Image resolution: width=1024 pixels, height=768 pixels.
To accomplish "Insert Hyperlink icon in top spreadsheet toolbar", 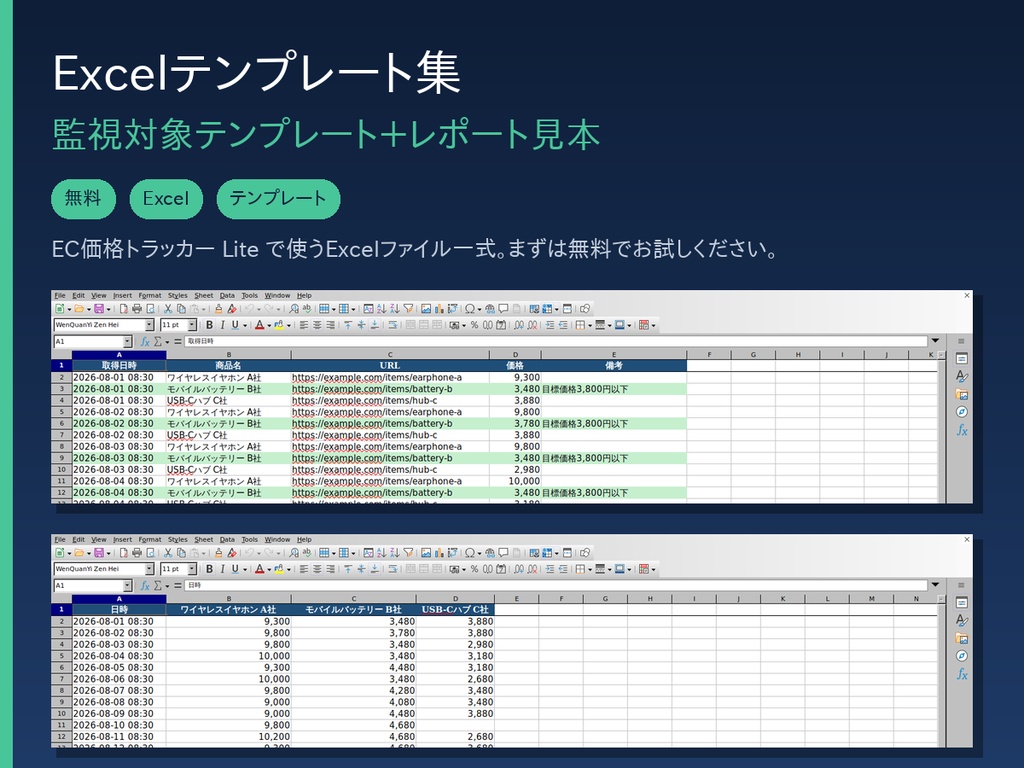I will coord(490,309).
